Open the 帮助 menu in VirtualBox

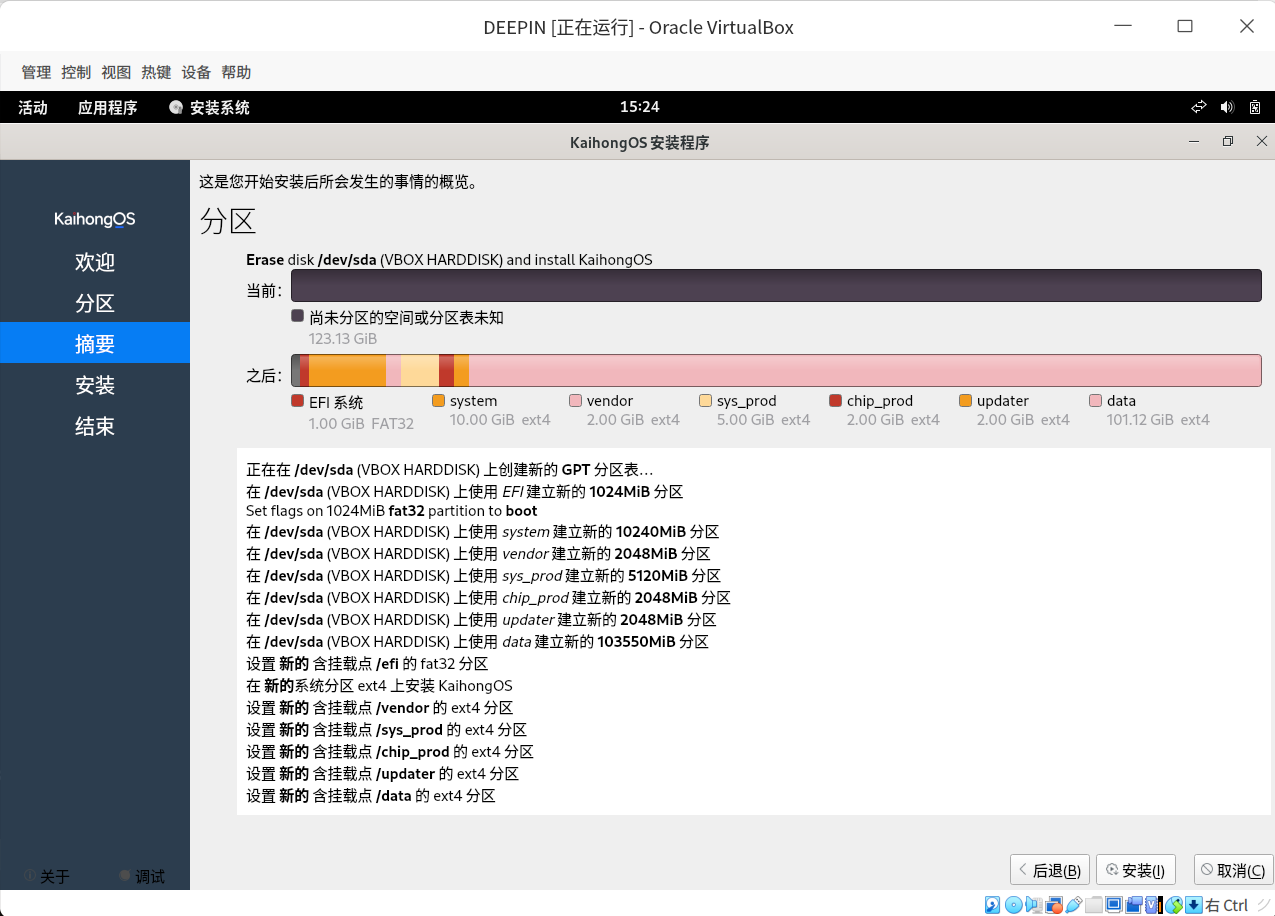coord(236,72)
